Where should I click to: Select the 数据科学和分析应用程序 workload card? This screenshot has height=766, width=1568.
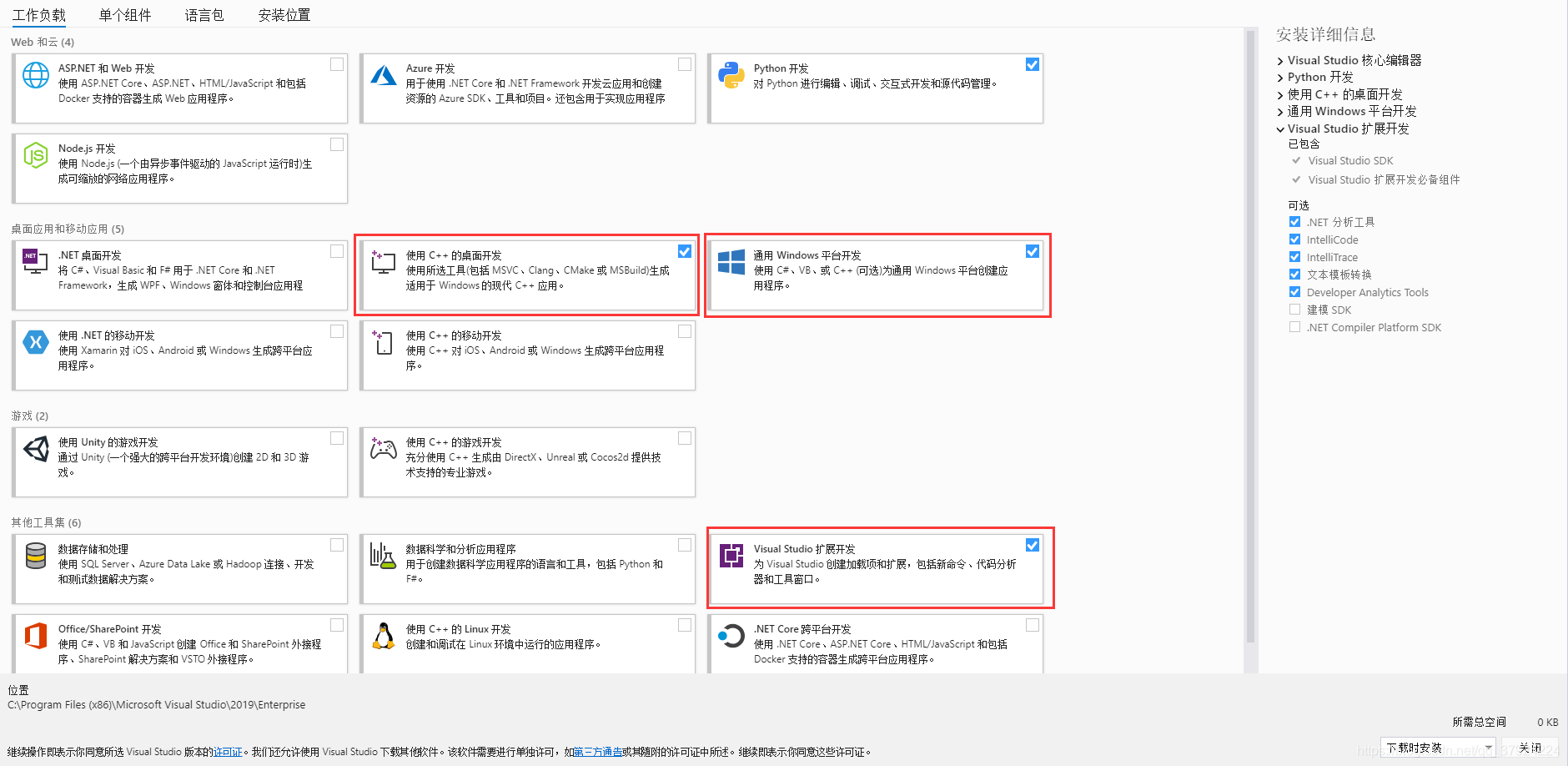(527, 569)
